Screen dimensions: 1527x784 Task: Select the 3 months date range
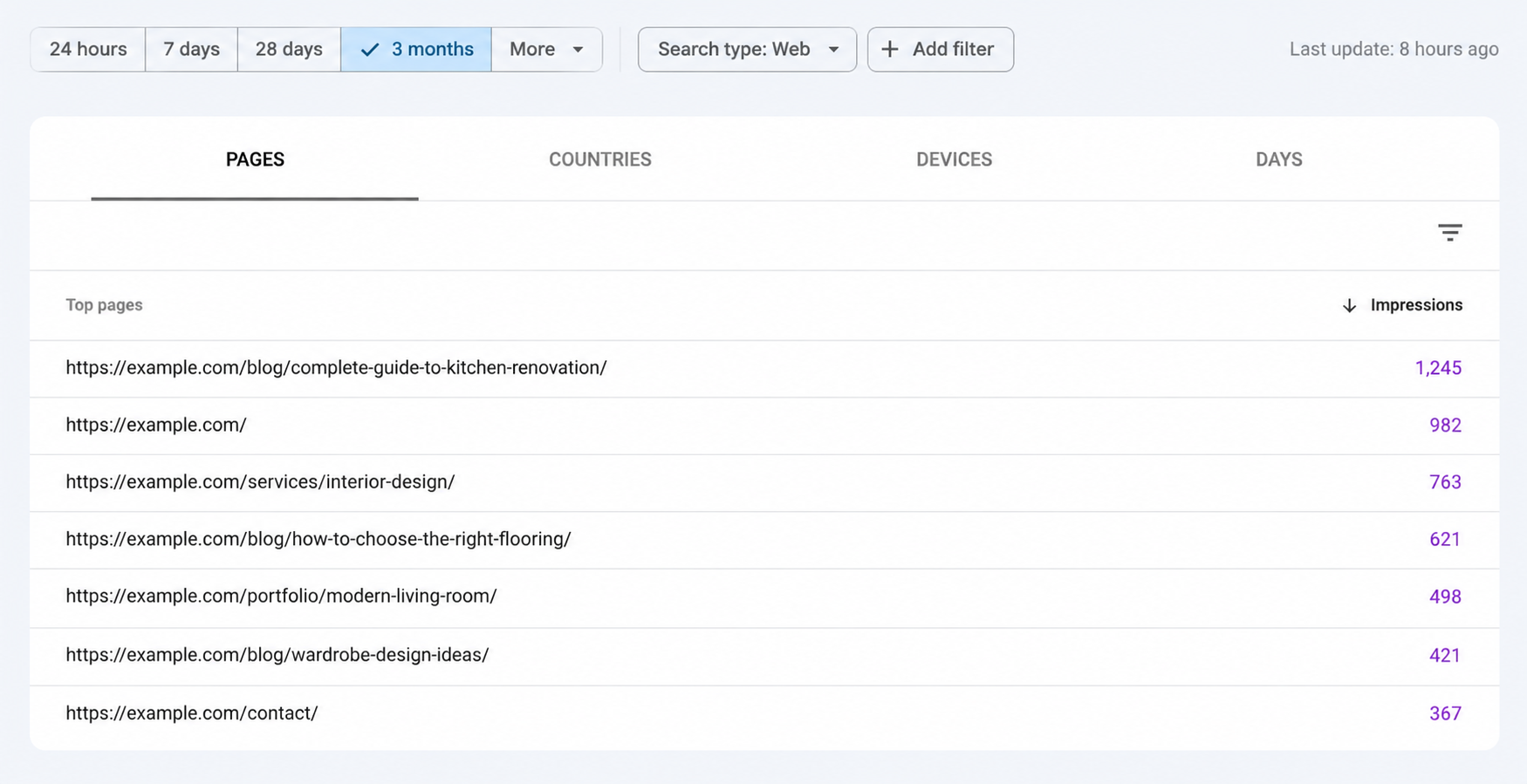point(416,50)
